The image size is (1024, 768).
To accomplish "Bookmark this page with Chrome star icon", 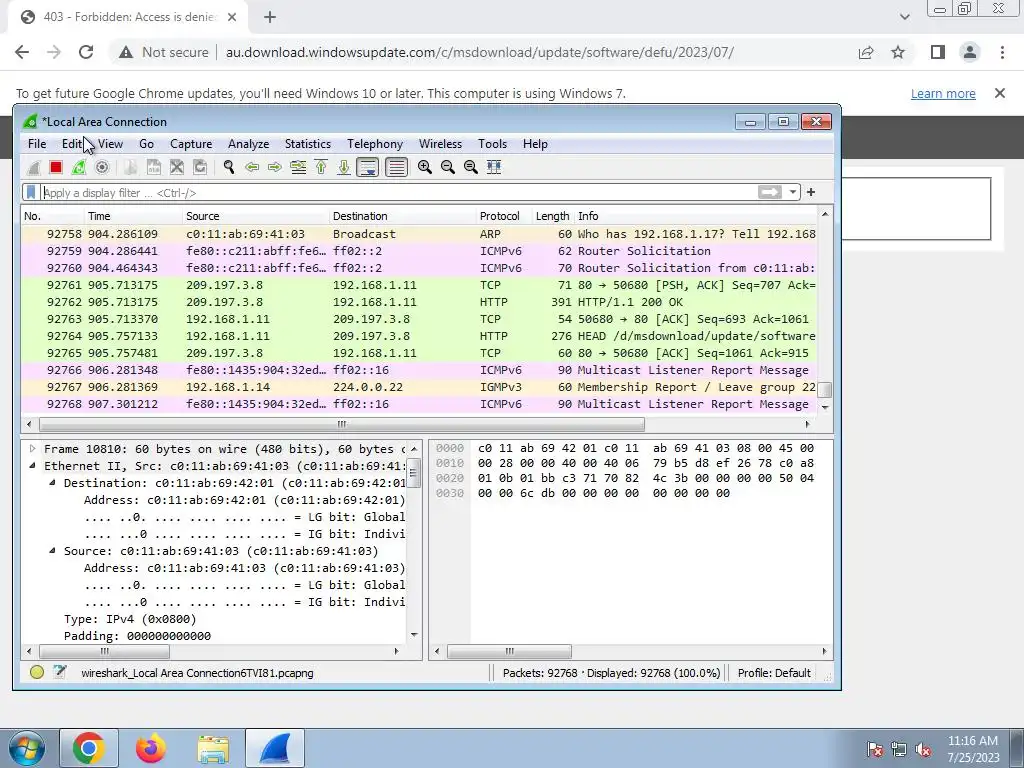I will tap(898, 52).
